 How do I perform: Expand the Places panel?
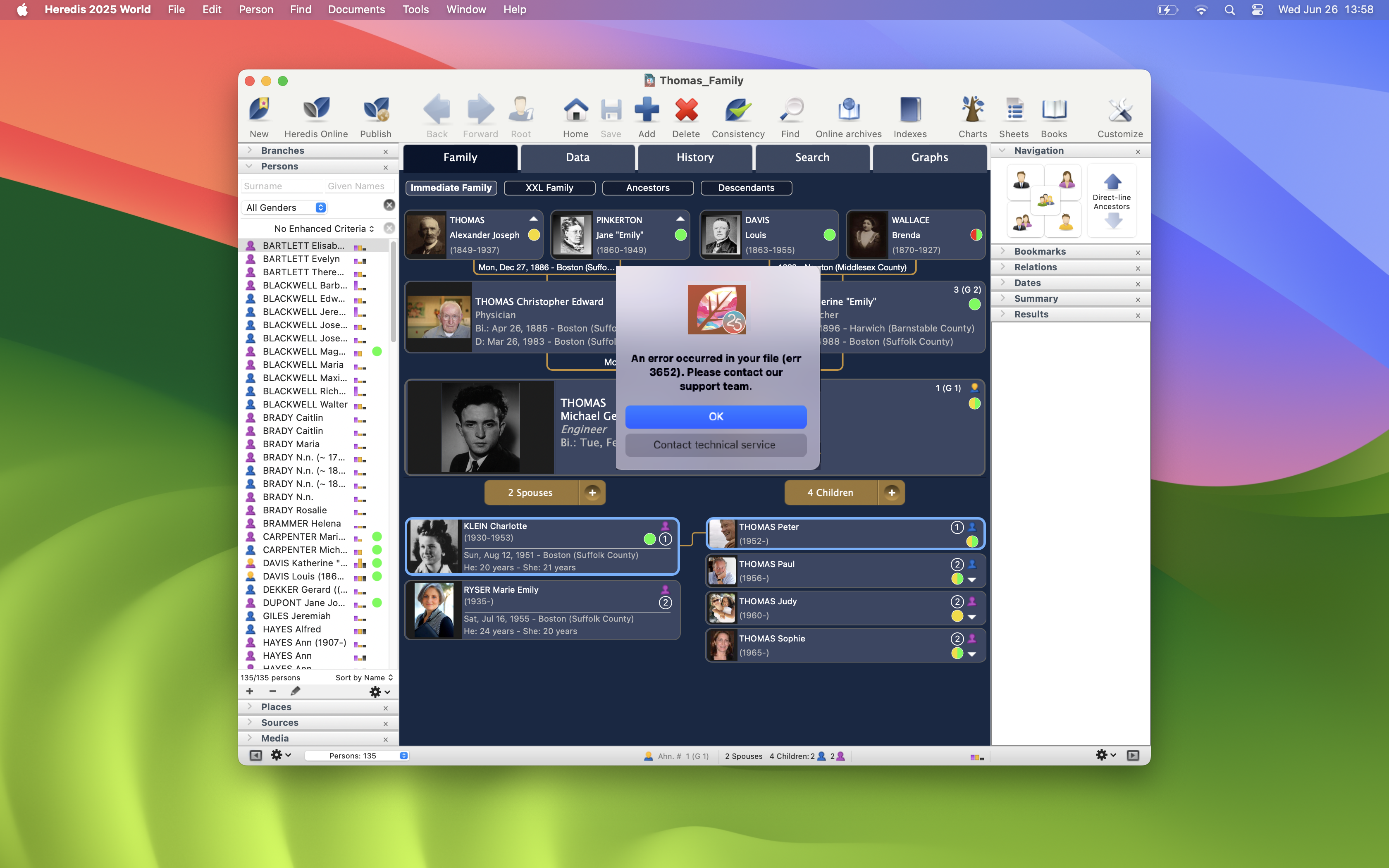point(250,707)
